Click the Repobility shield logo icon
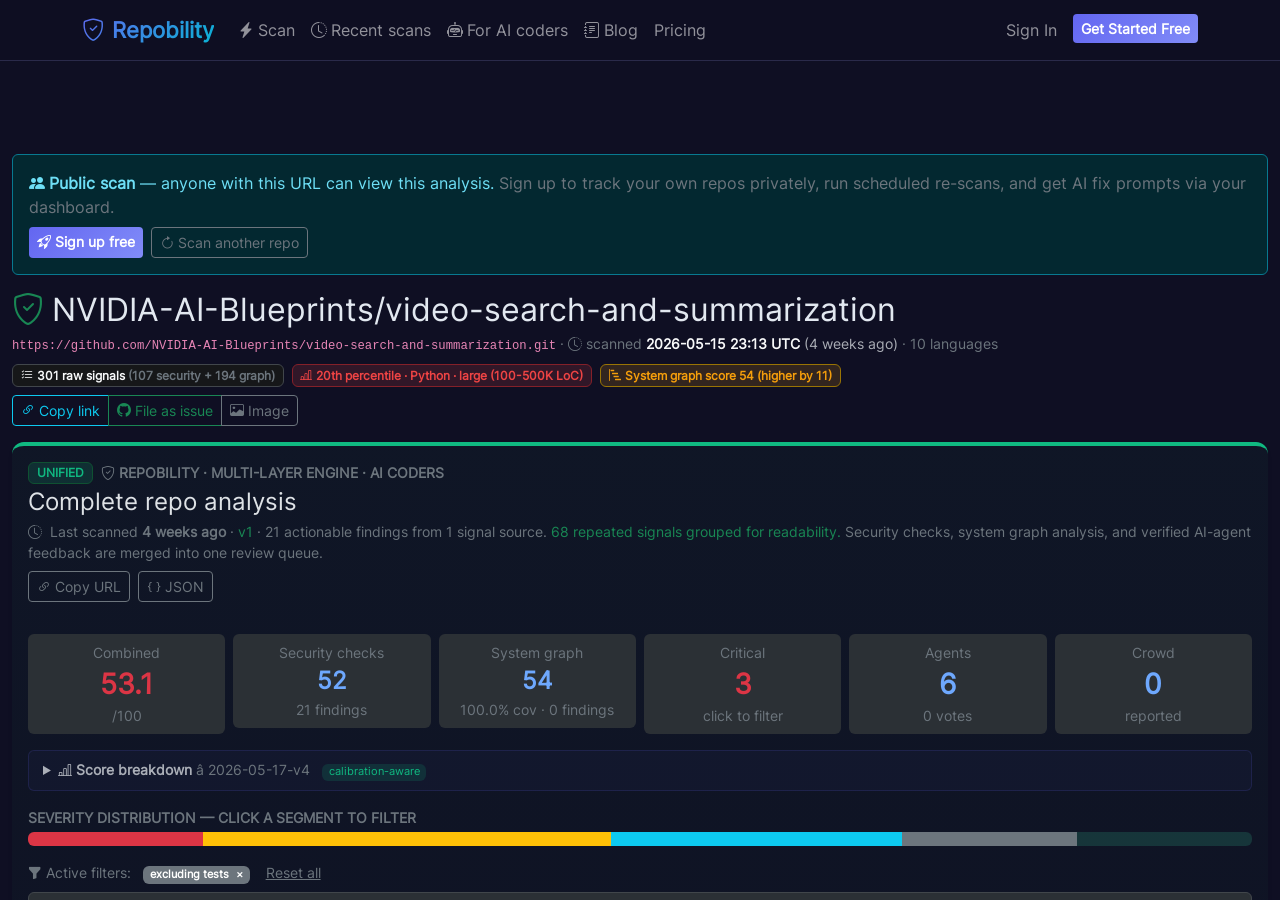Screen dimensions: 1280x900 click(x=93, y=30)
